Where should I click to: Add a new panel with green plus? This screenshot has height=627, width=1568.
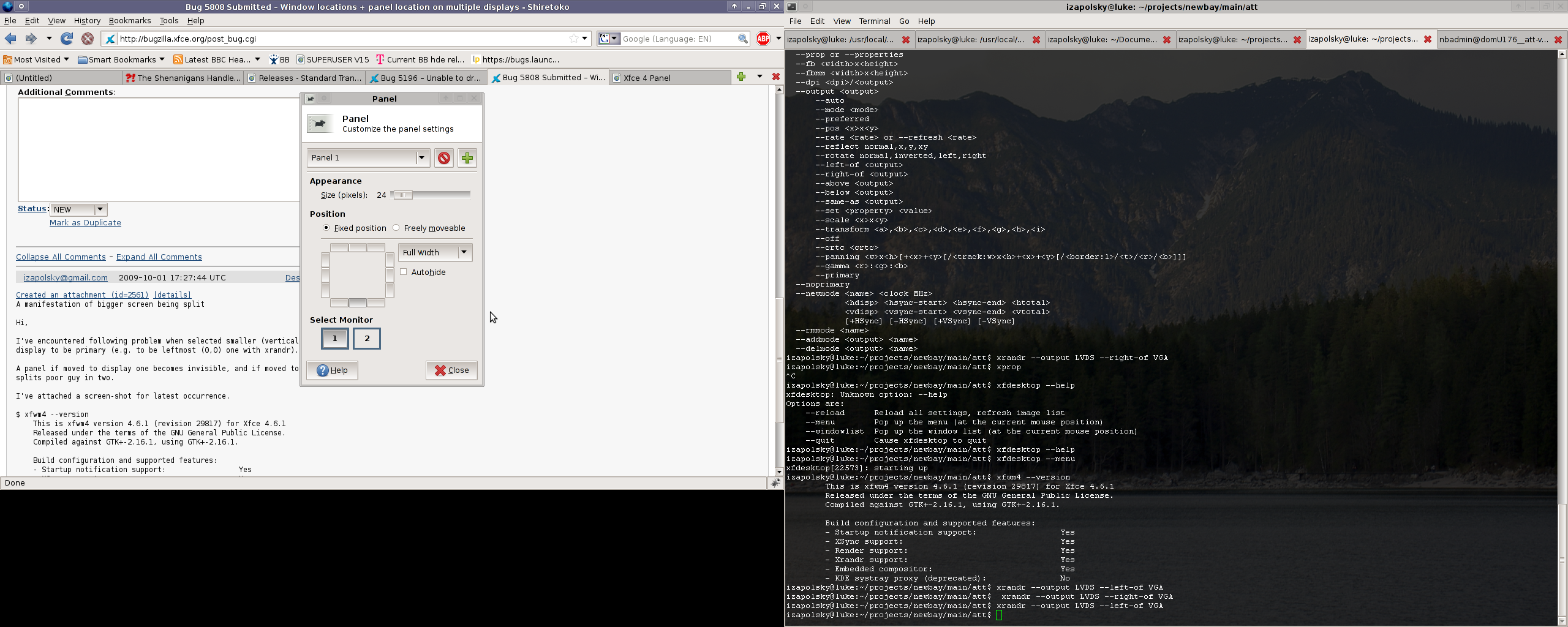[467, 158]
